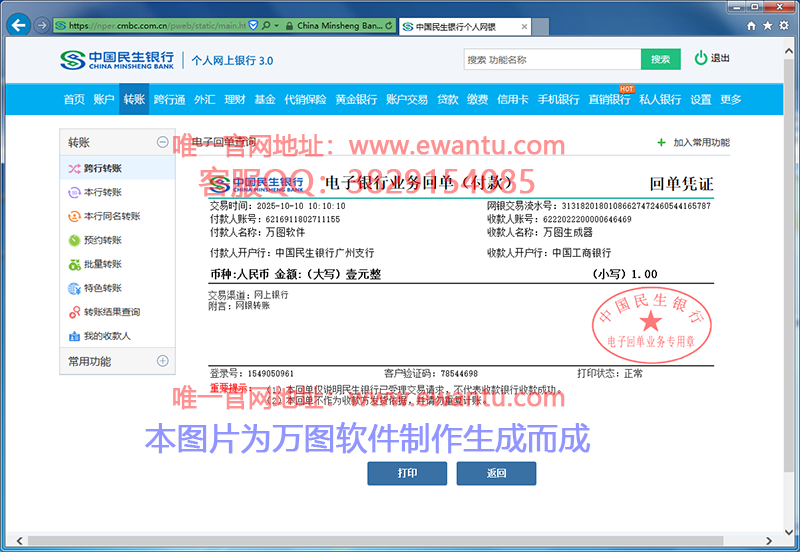Click the 预约转账 green icon
Viewport: 800px width, 552px height.
74,240
